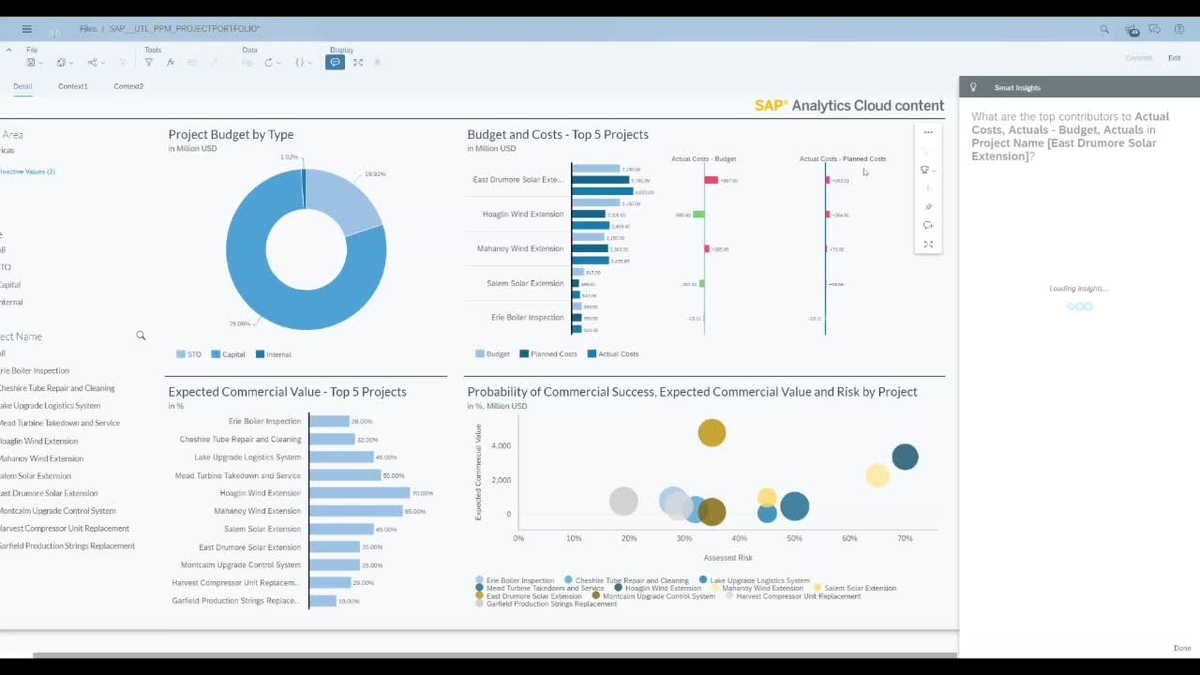Open the help question mark icon
The height and width of the screenshot is (675, 1200).
[x=1179, y=30]
